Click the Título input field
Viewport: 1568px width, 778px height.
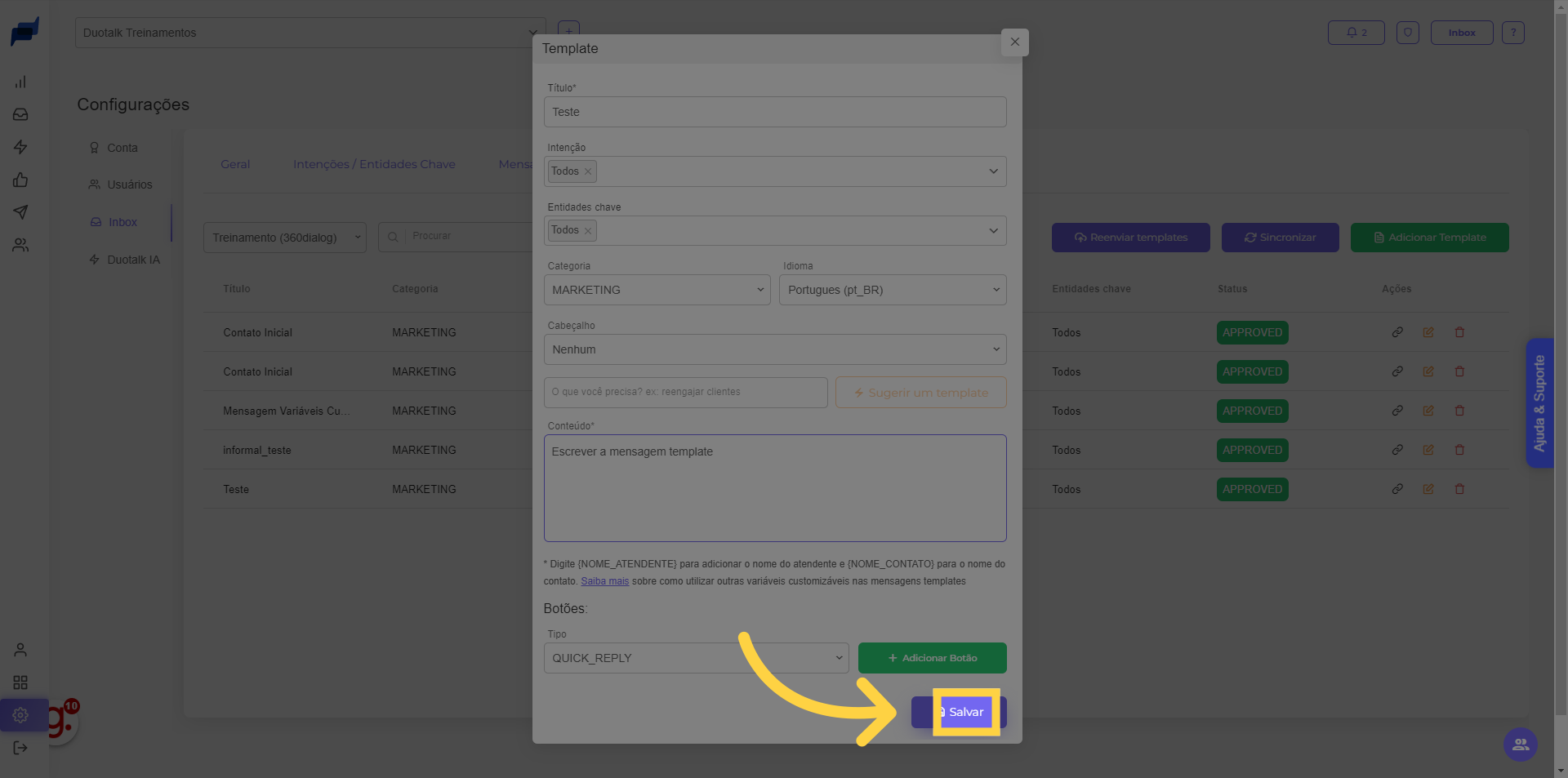(774, 112)
